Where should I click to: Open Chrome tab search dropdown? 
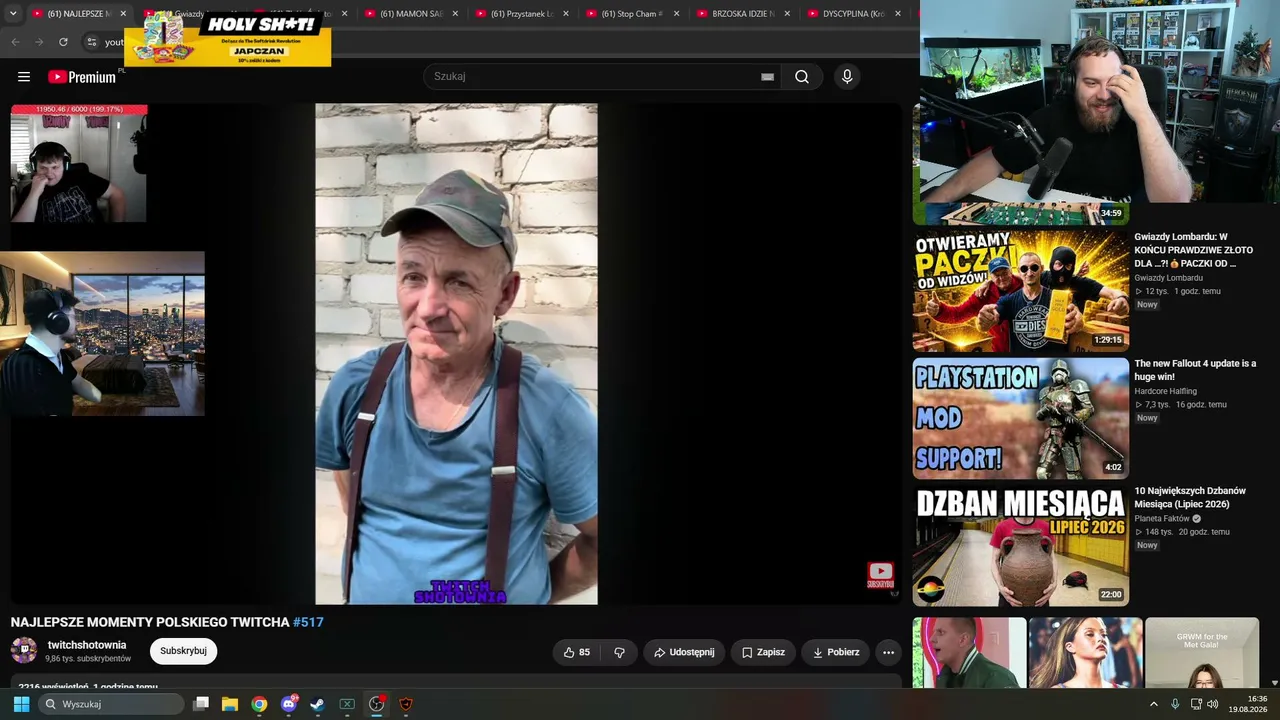(x=13, y=14)
